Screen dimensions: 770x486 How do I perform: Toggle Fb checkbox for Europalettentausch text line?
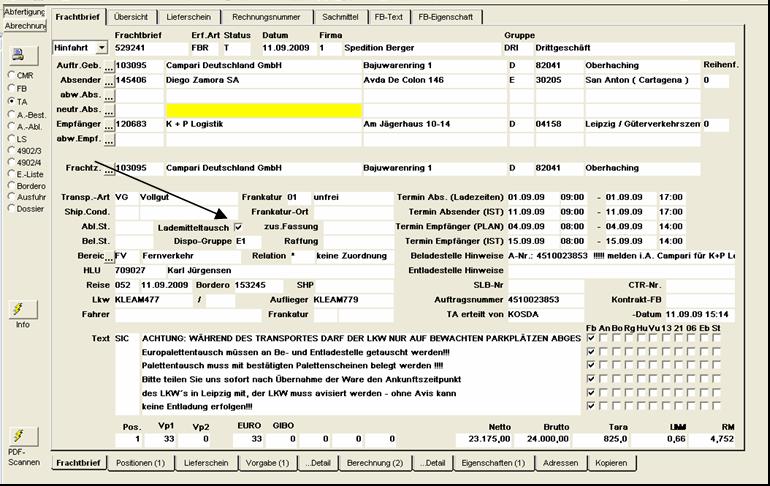pyautogui.click(x=591, y=351)
